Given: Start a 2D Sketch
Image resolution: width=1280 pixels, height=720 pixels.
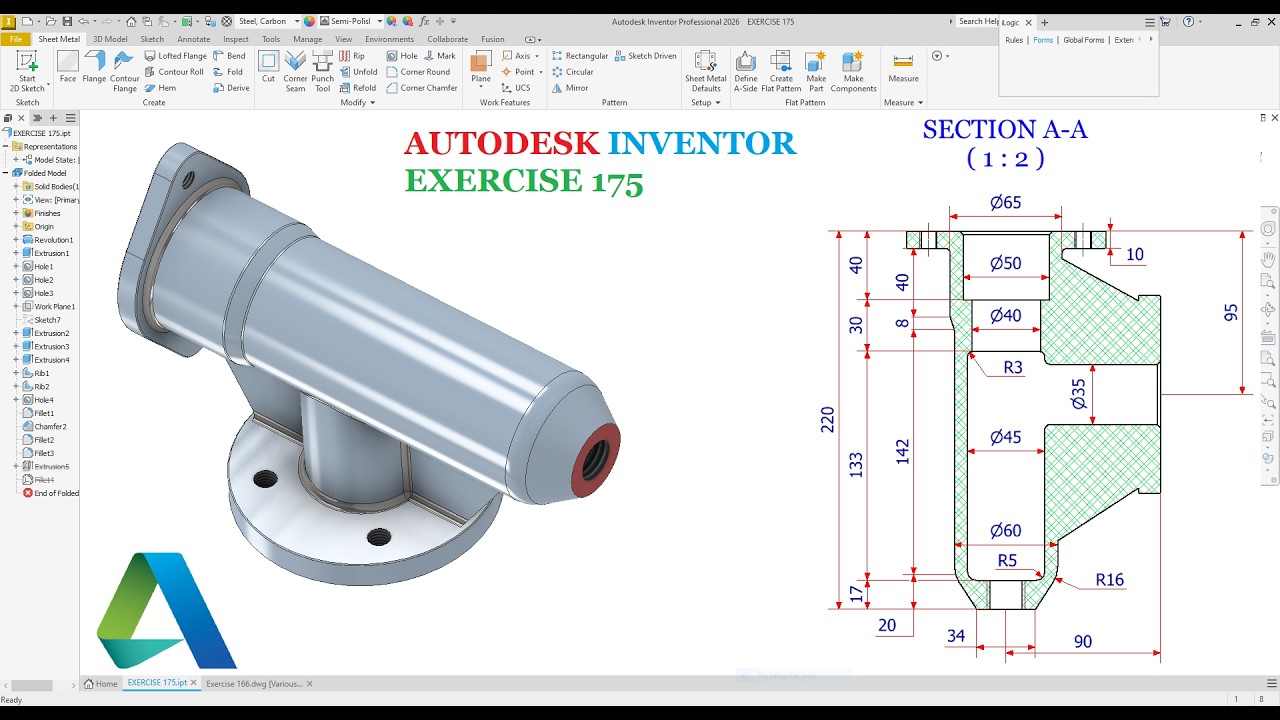Looking at the screenshot, I should [x=27, y=71].
